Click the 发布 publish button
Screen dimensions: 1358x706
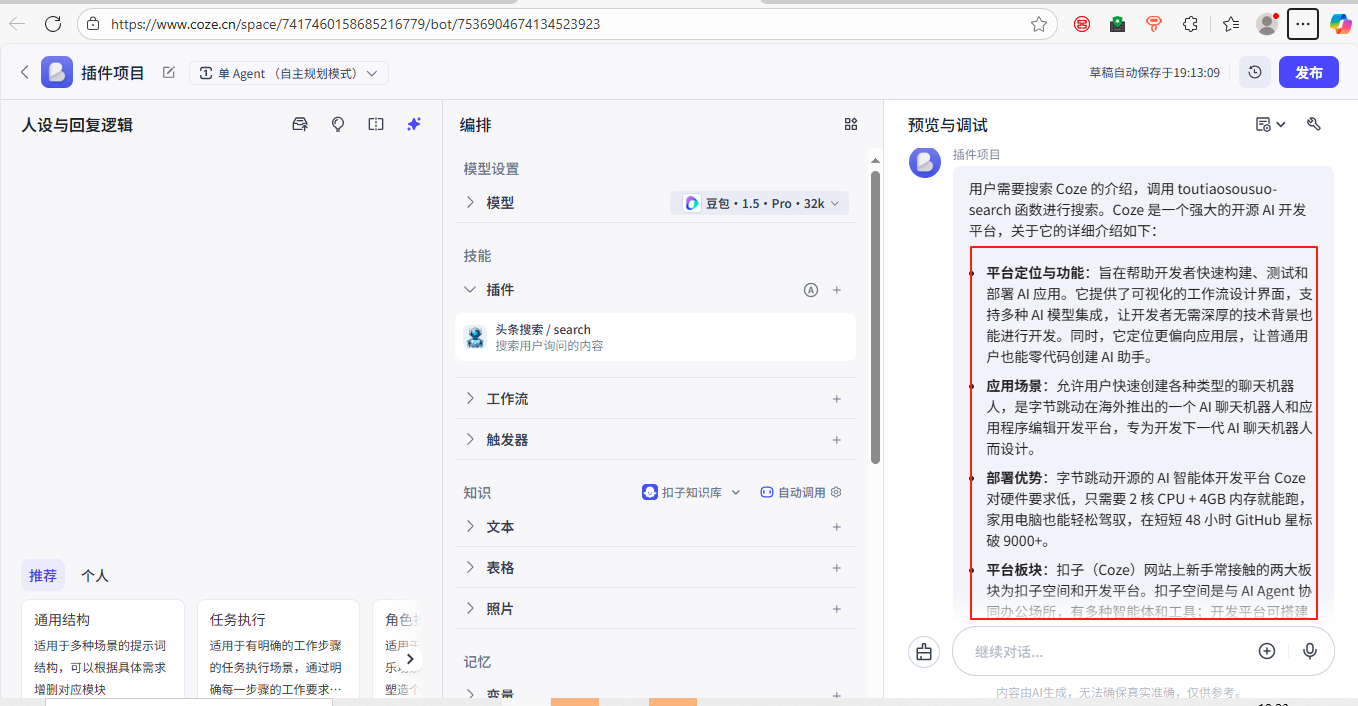click(x=1308, y=72)
